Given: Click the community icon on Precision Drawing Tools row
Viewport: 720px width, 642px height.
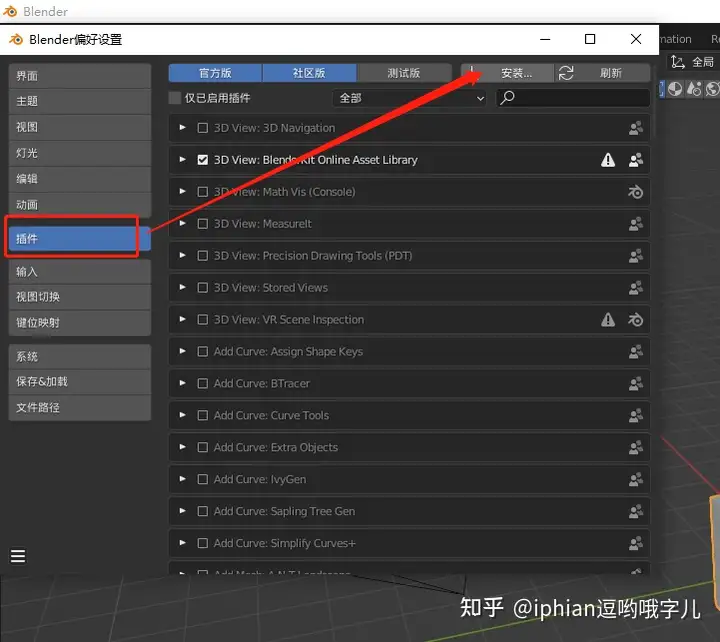Looking at the screenshot, I should tap(636, 256).
